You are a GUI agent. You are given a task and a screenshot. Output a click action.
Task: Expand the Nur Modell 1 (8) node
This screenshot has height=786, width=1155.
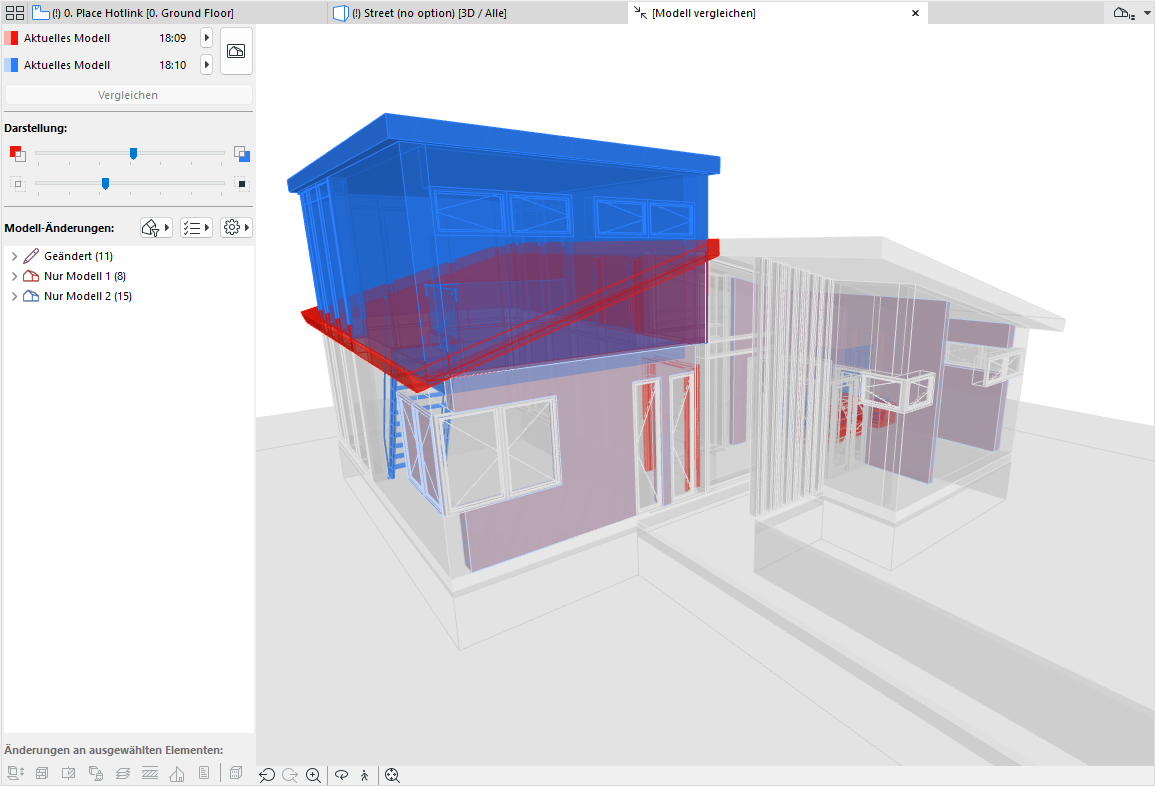[x=14, y=277]
